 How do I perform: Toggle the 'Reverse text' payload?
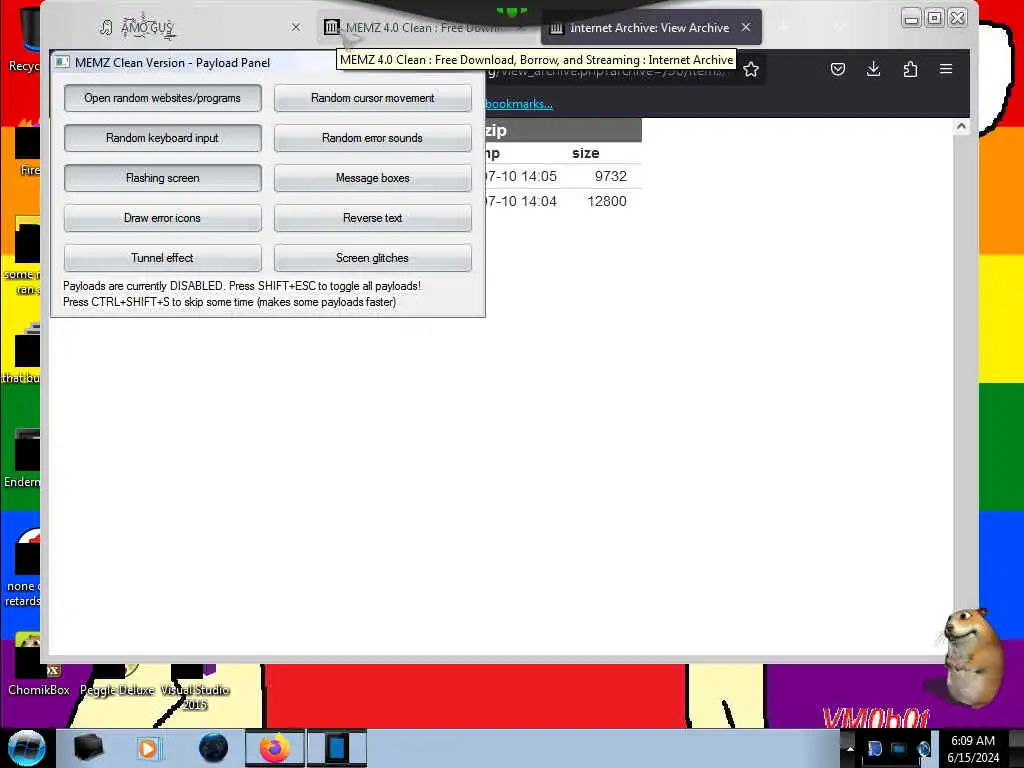click(372, 217)
